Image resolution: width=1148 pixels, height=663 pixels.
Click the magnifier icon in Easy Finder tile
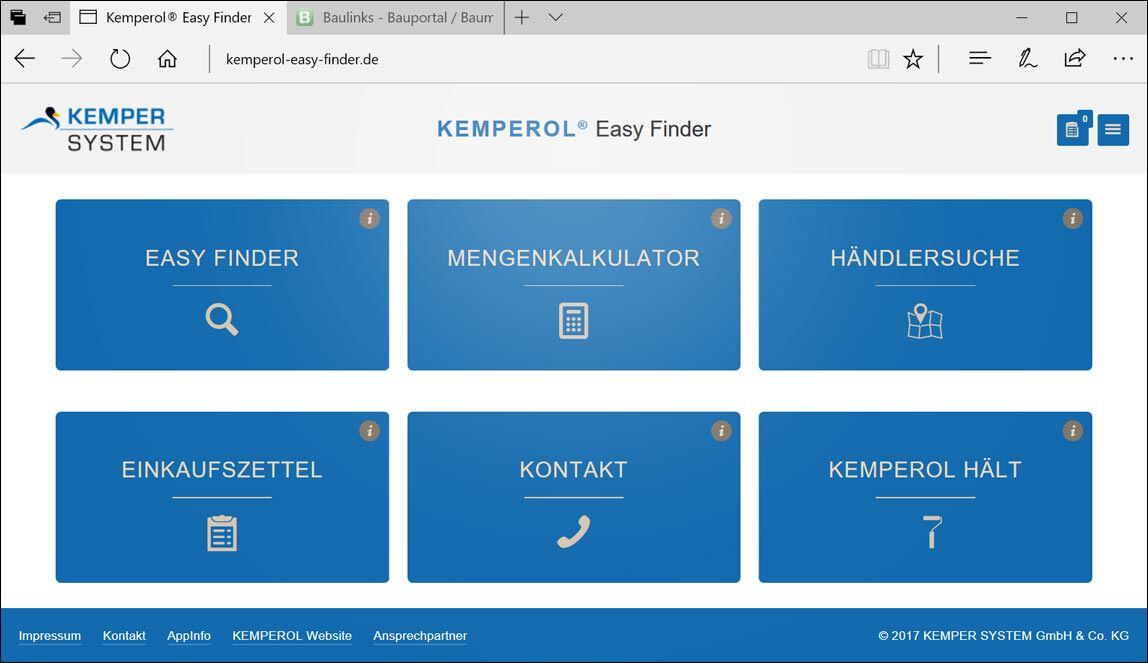point(222,320)
